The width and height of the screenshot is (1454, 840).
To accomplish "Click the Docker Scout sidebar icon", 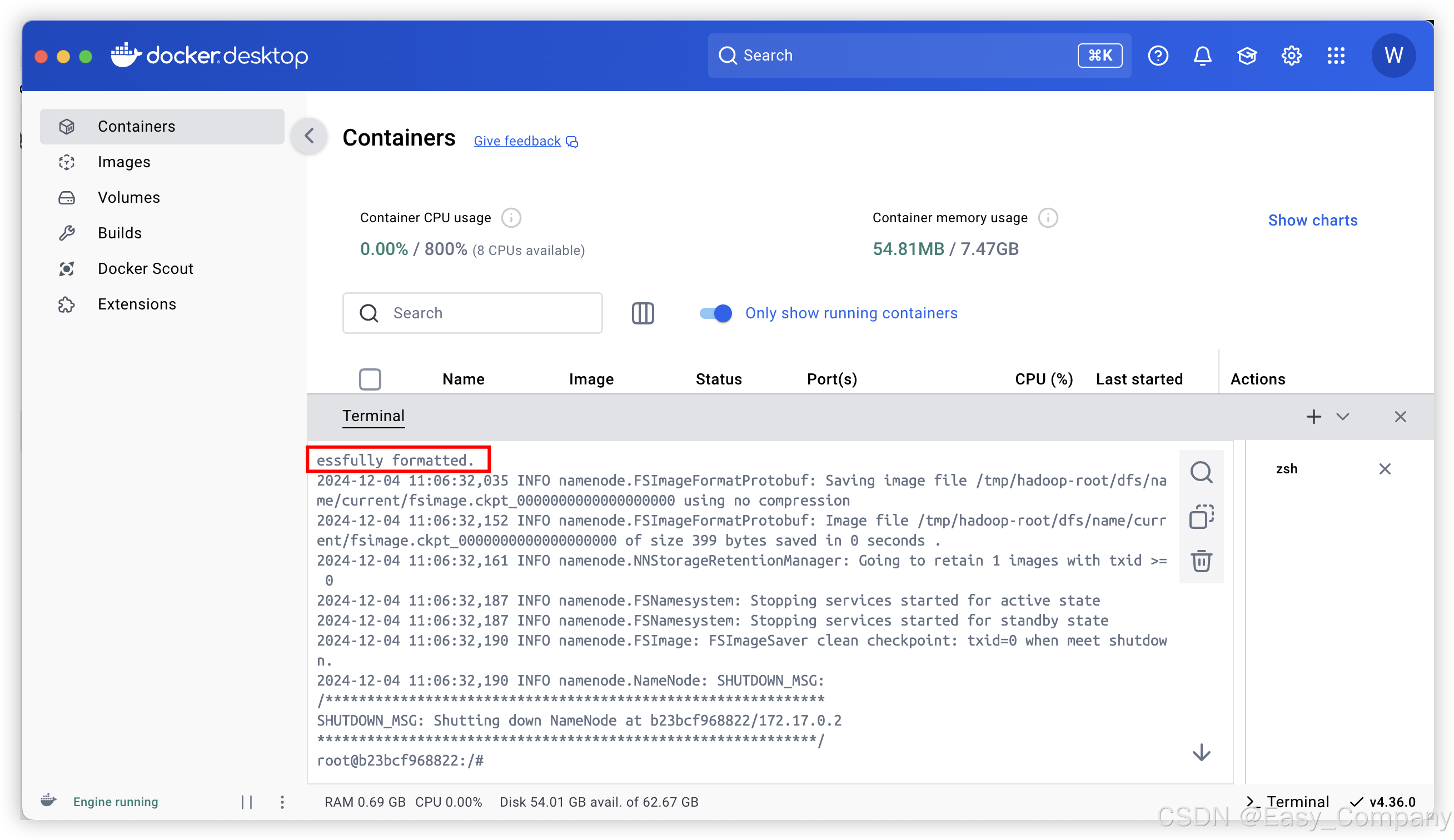I will click(x=67, y=269).
